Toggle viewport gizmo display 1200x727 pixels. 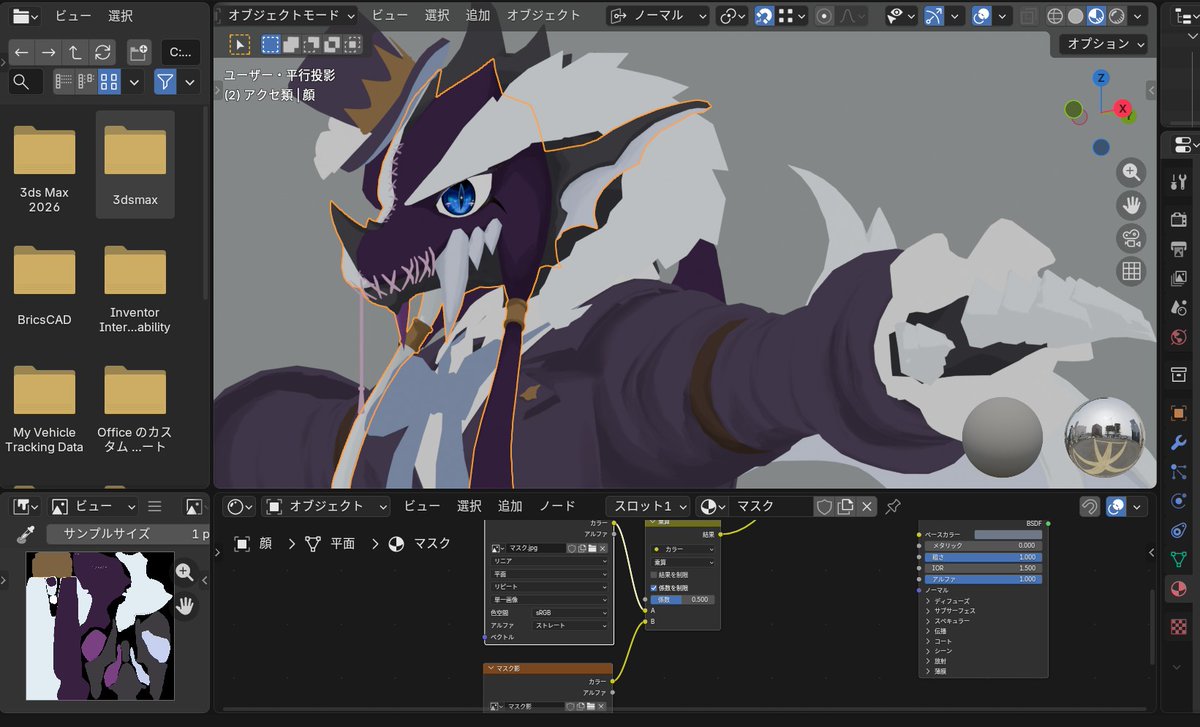click(934, 16)
